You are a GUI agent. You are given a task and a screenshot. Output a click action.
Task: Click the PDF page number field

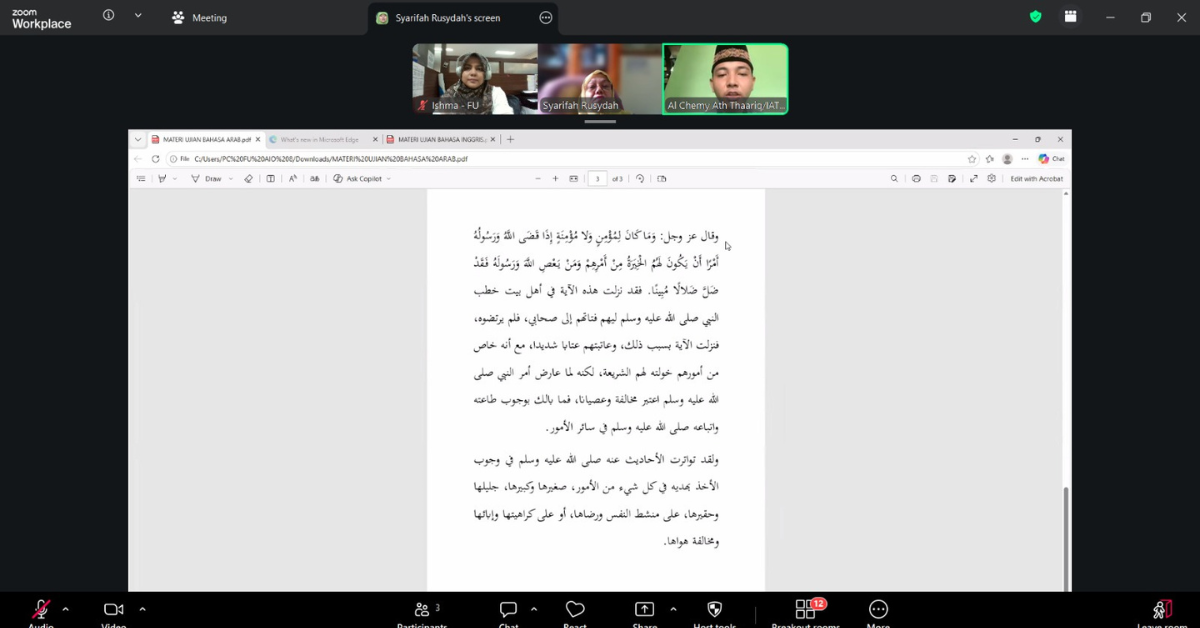598,179
